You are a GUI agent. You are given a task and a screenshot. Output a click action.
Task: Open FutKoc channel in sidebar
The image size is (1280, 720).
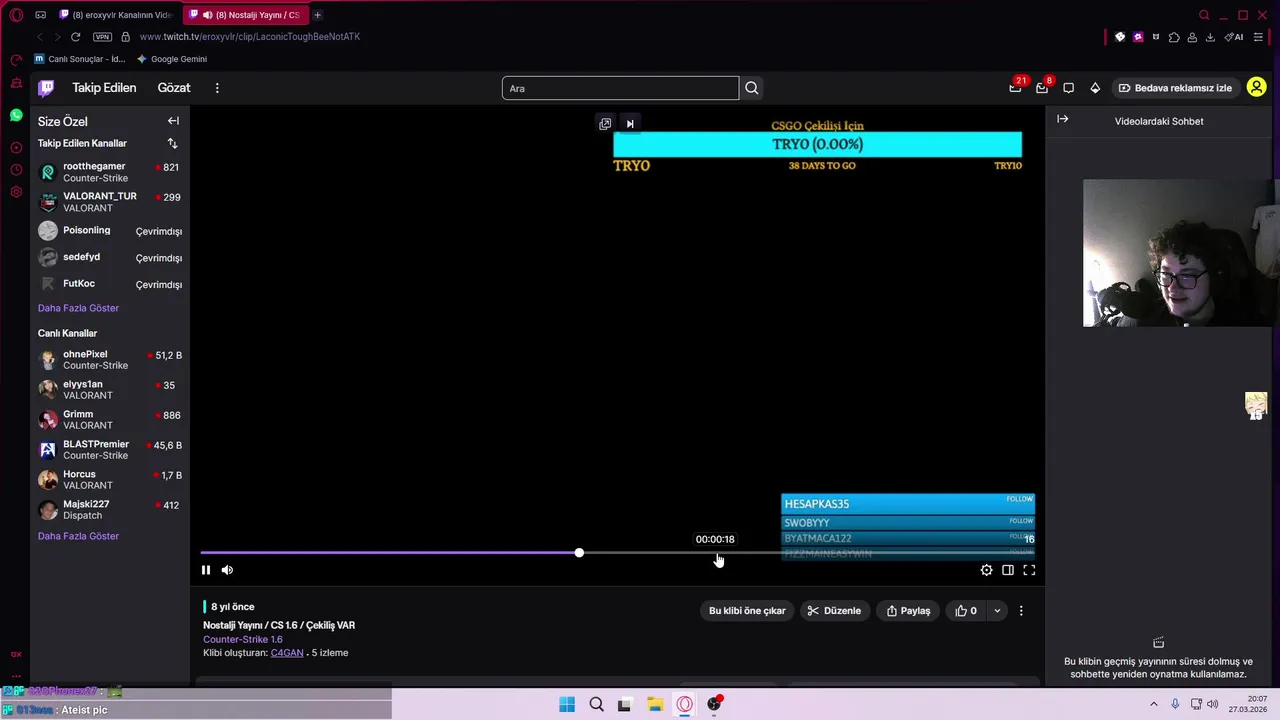pyautogui.click(x=110, y=284)
